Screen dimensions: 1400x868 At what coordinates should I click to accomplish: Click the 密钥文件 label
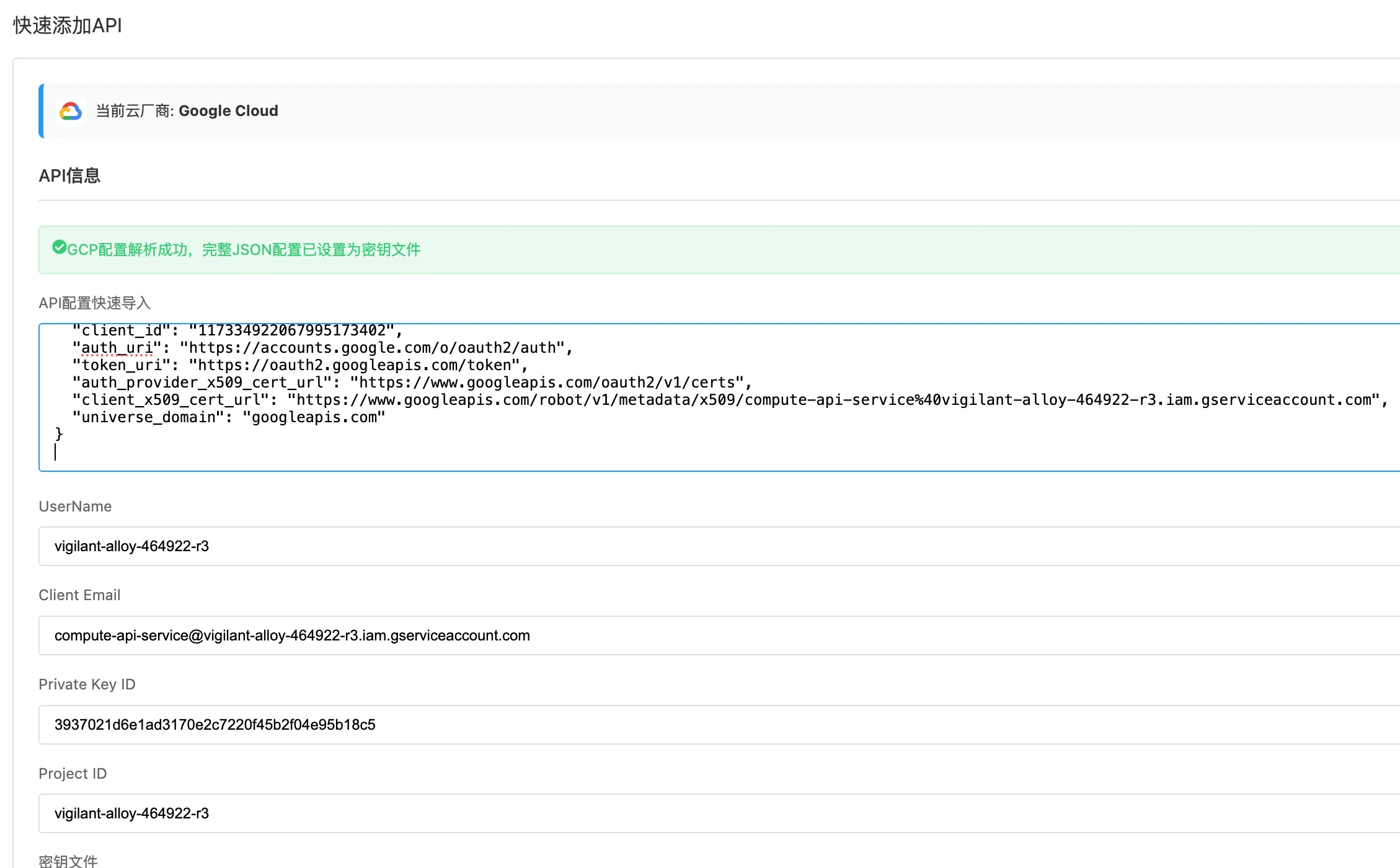tap(68, 861)
